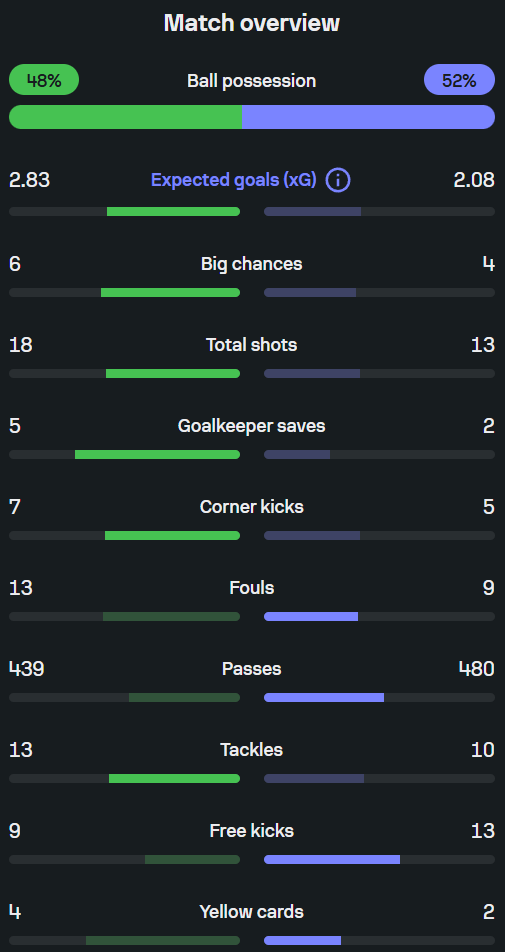The height and width of the screenshot is (952, 505).
Task: Click the green segment of possession bar
Action: (126, 117)
